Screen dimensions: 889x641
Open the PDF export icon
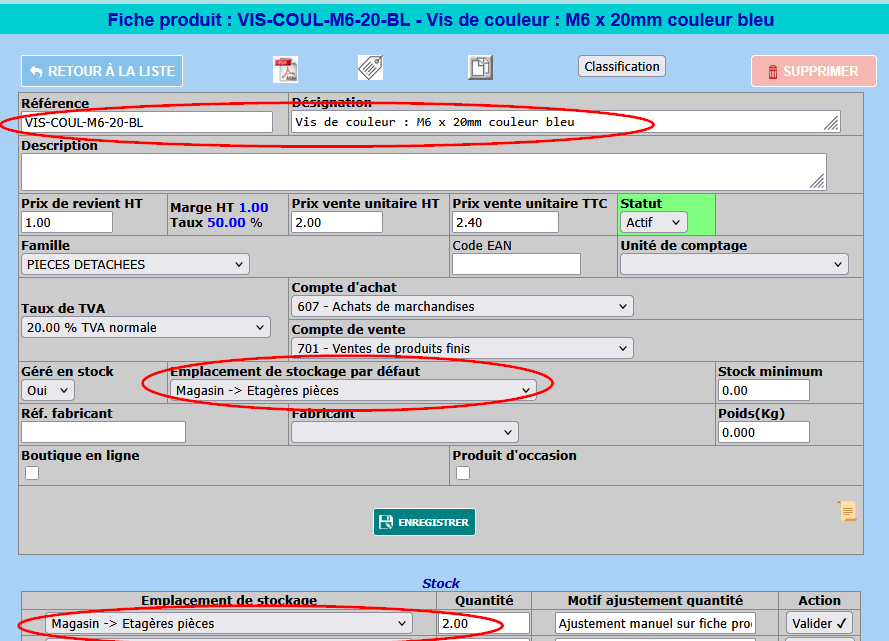285,70
